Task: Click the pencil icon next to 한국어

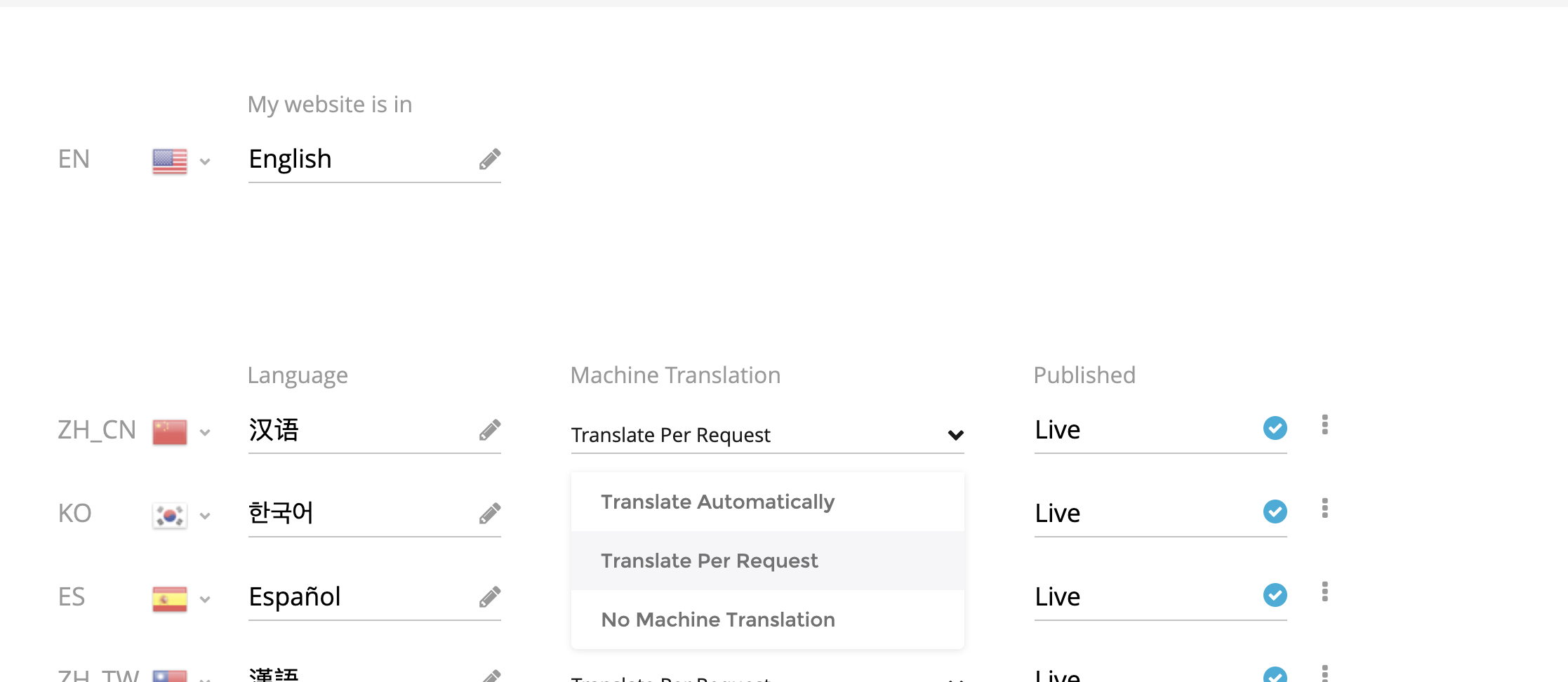Action: (489, 514)
